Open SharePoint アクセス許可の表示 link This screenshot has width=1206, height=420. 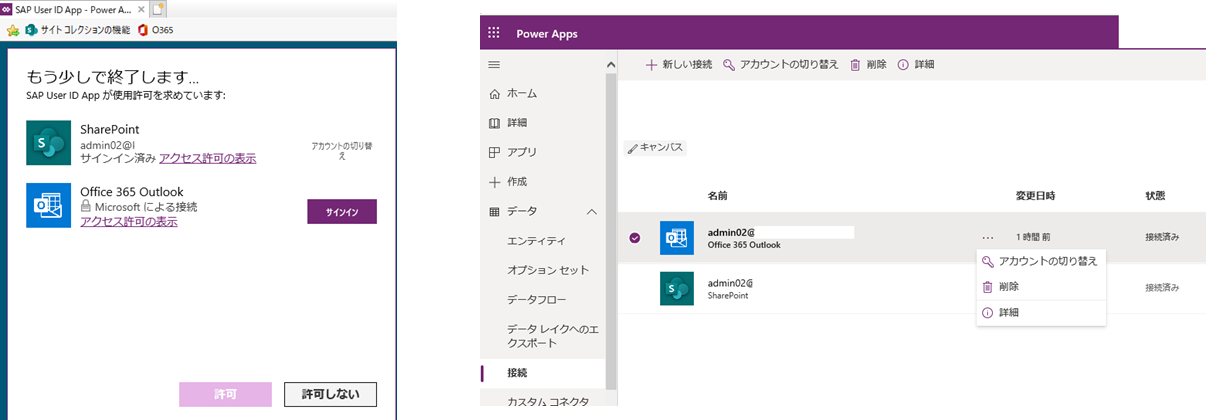click(207, 159)
